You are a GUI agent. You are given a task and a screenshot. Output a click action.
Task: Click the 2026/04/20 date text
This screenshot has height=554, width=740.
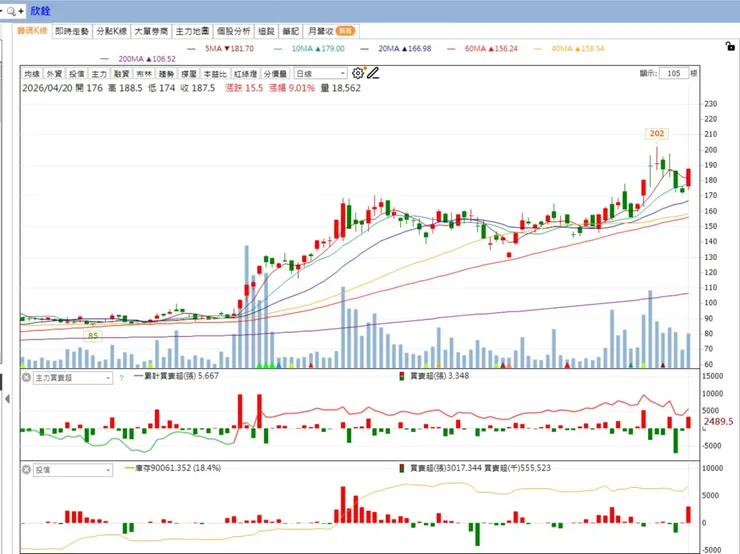click(x=47, y=88)
